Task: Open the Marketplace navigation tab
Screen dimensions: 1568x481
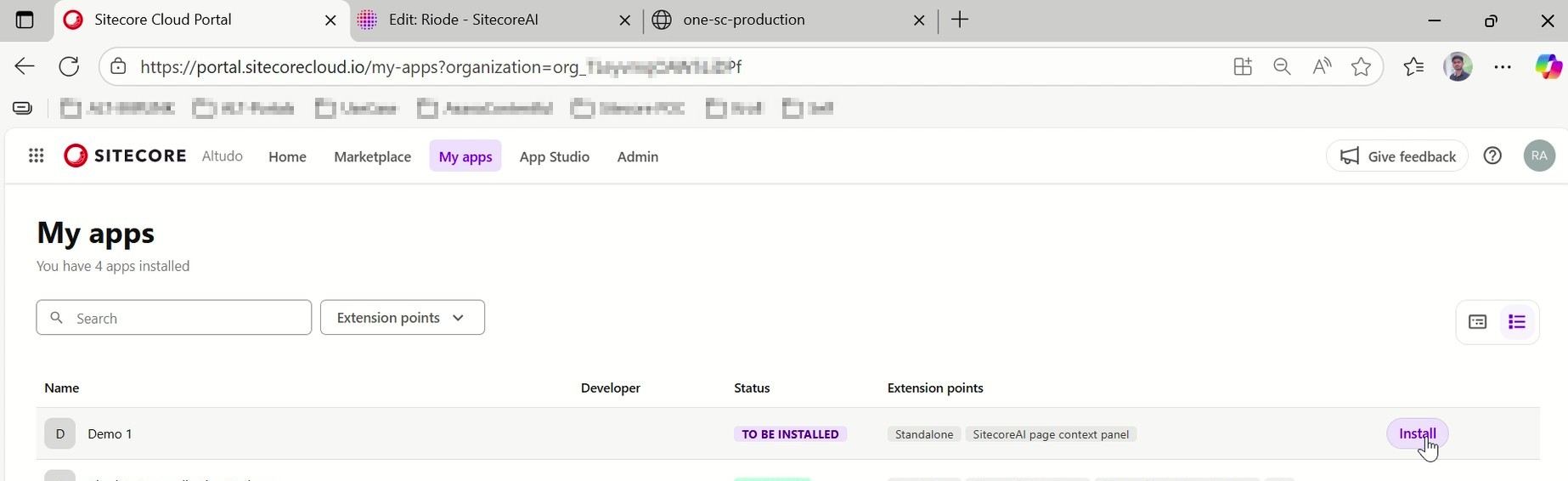Action: [372, 156]
